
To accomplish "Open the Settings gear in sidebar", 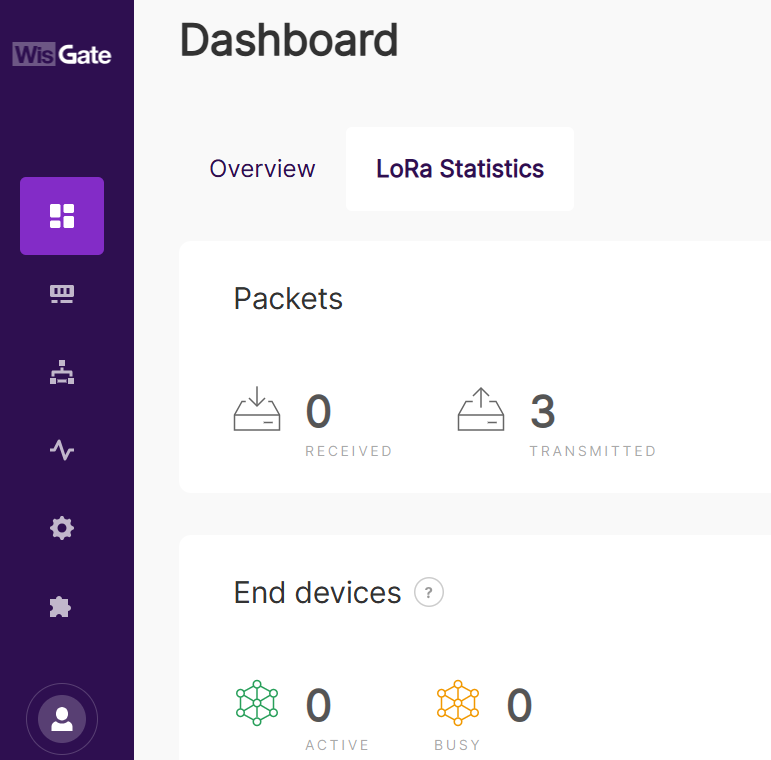I will click(x=62, y=528).
